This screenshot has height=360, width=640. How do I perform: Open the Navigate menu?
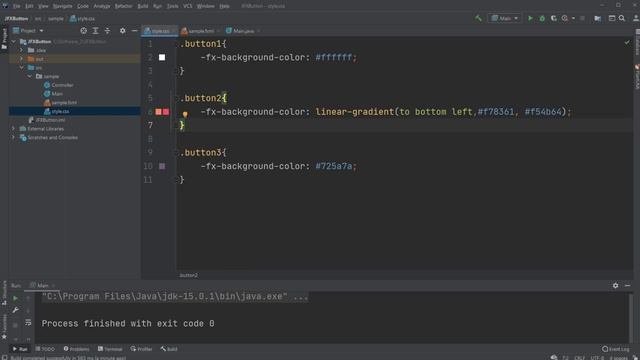(62, 6)
